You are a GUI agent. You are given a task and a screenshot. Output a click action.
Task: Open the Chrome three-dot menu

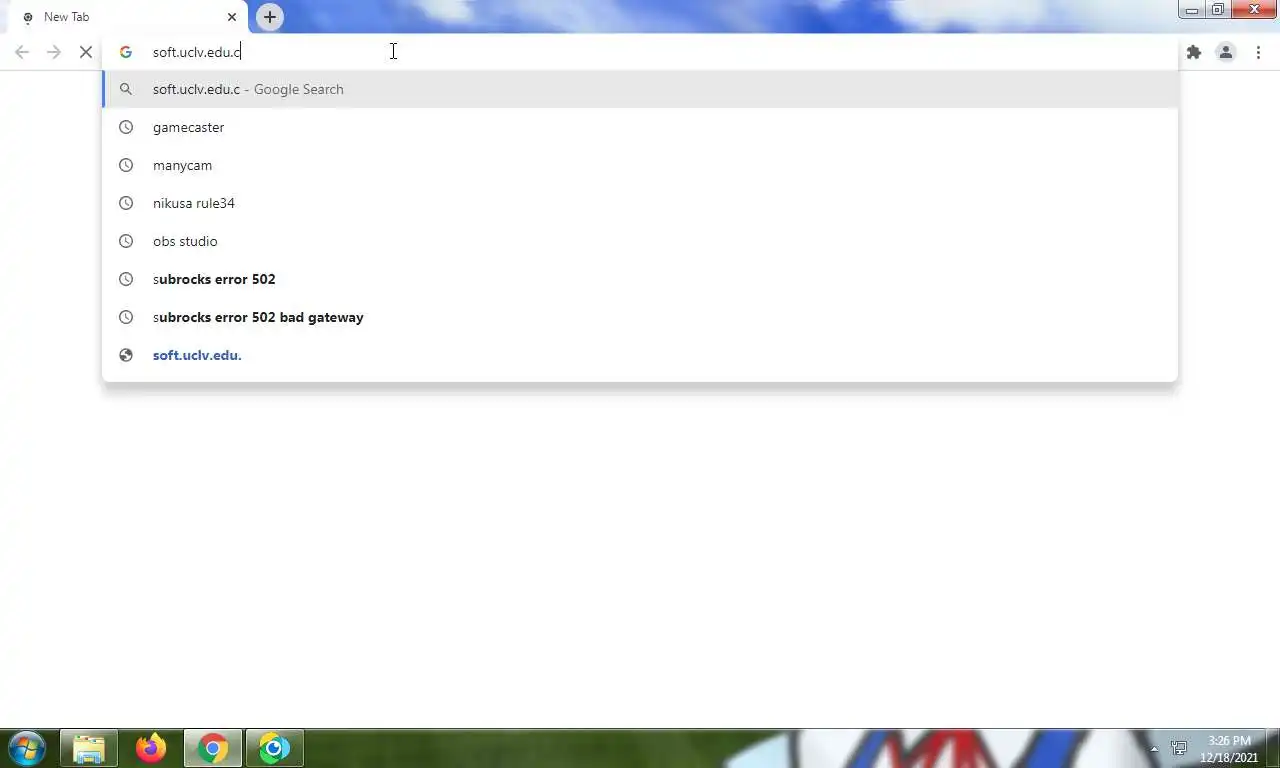click(x=1258, y=52)
